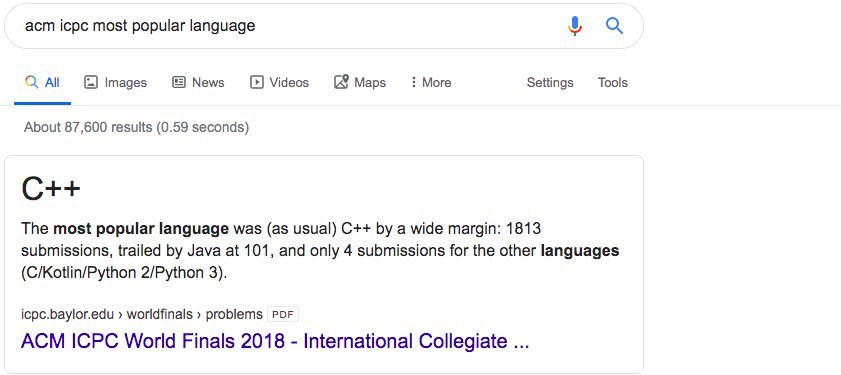Click the News tab newspaper icon
This screenshot has width=841, height=375.
click(x=179, y=82)
